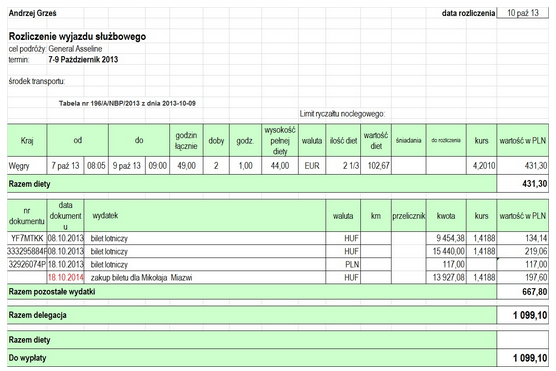556x371 pixels.
Task: Click the 'od' column header
Action: (78, 140)
